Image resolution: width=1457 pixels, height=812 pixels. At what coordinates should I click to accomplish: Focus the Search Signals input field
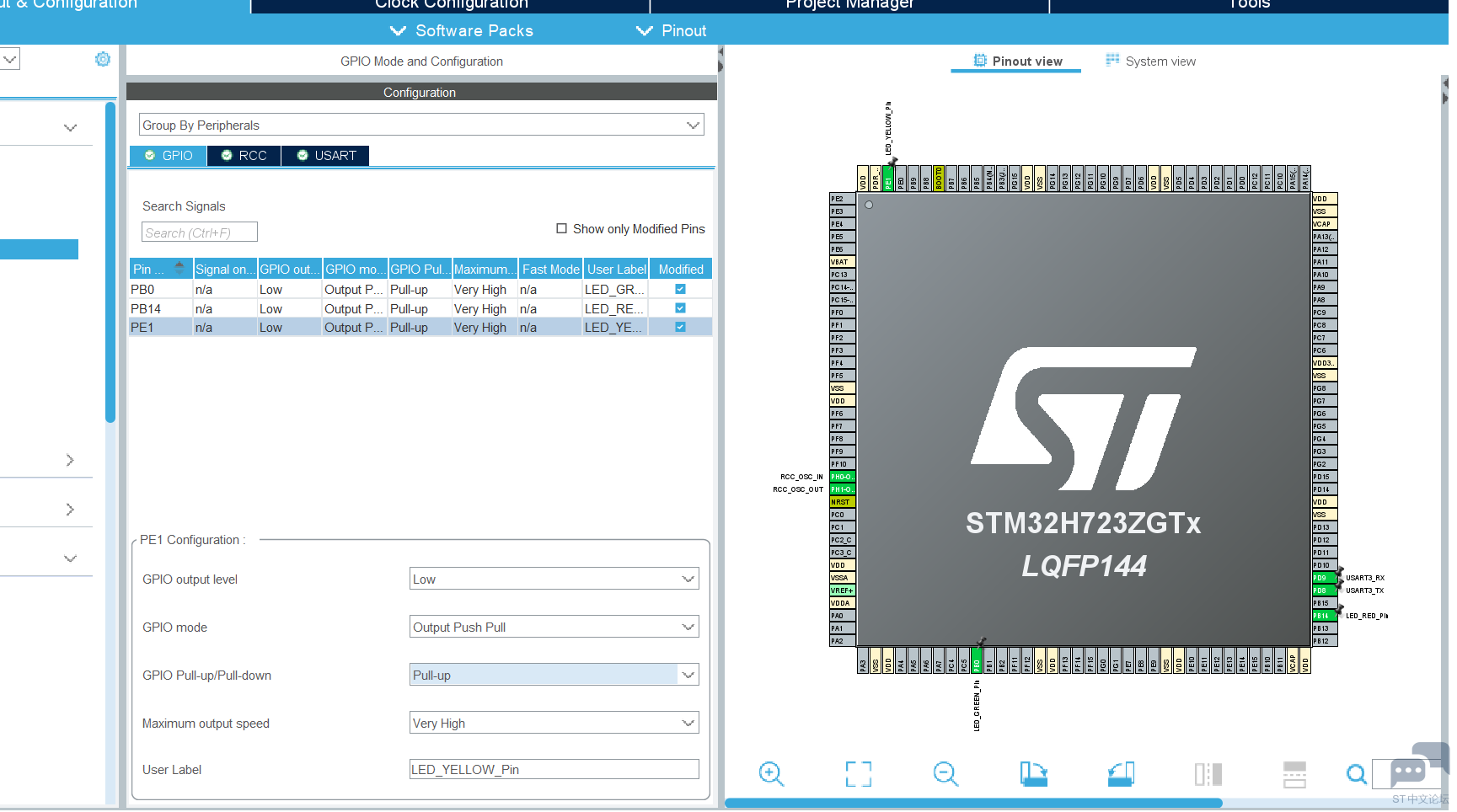tap(200, 232)
